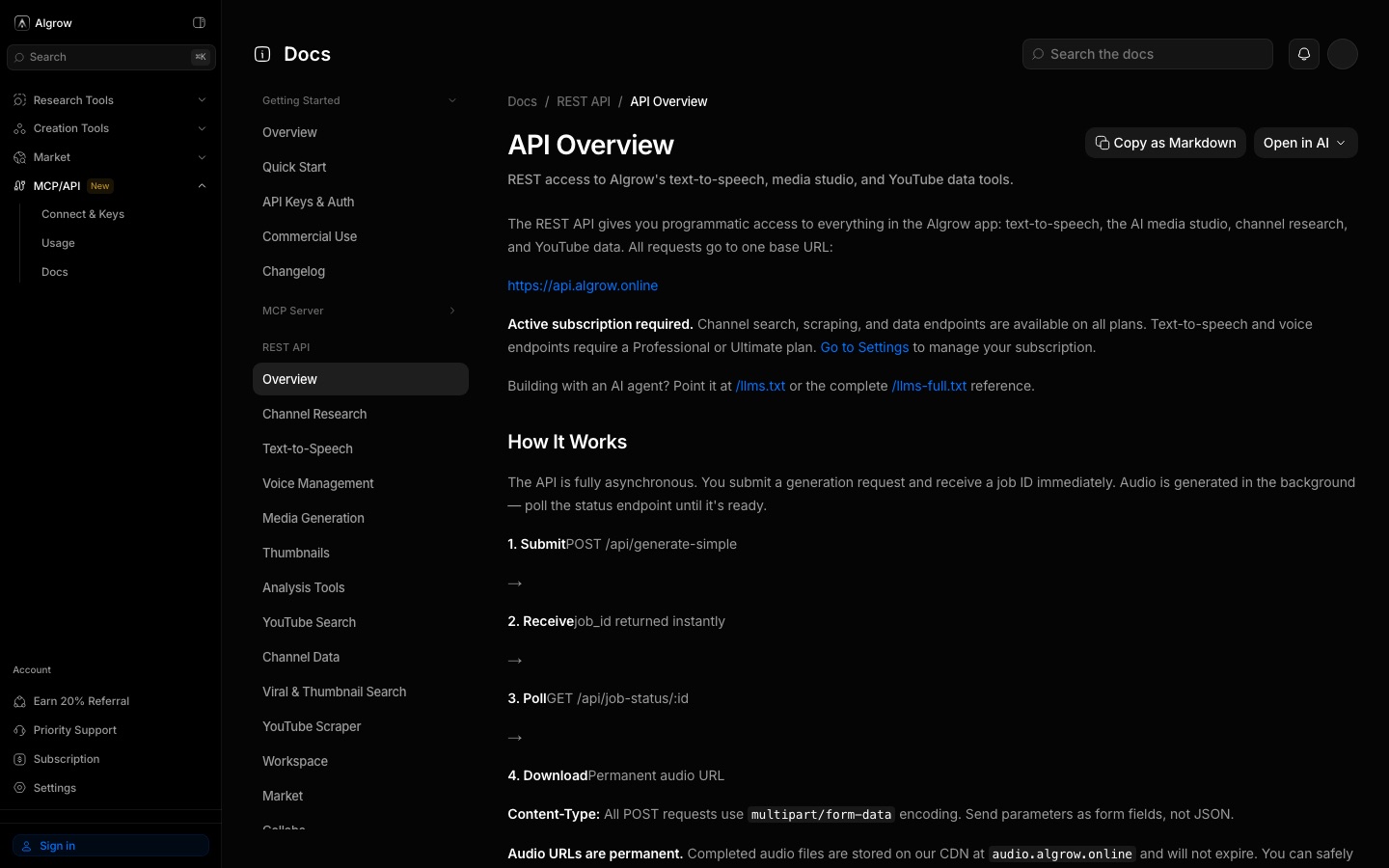Open the Usage page in sidebar
This screenshot has height=868, width=1389.
click(58, 243)
